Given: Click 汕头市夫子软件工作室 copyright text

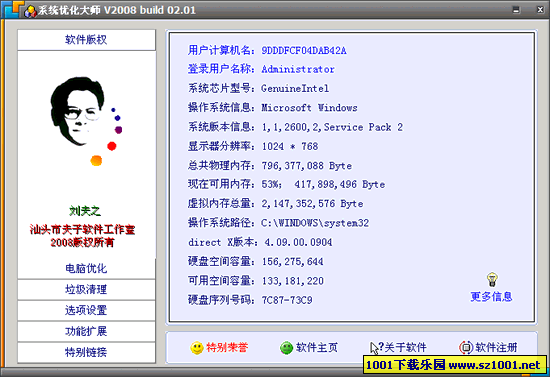Looking at the screenshot, I should coord(82,230).
